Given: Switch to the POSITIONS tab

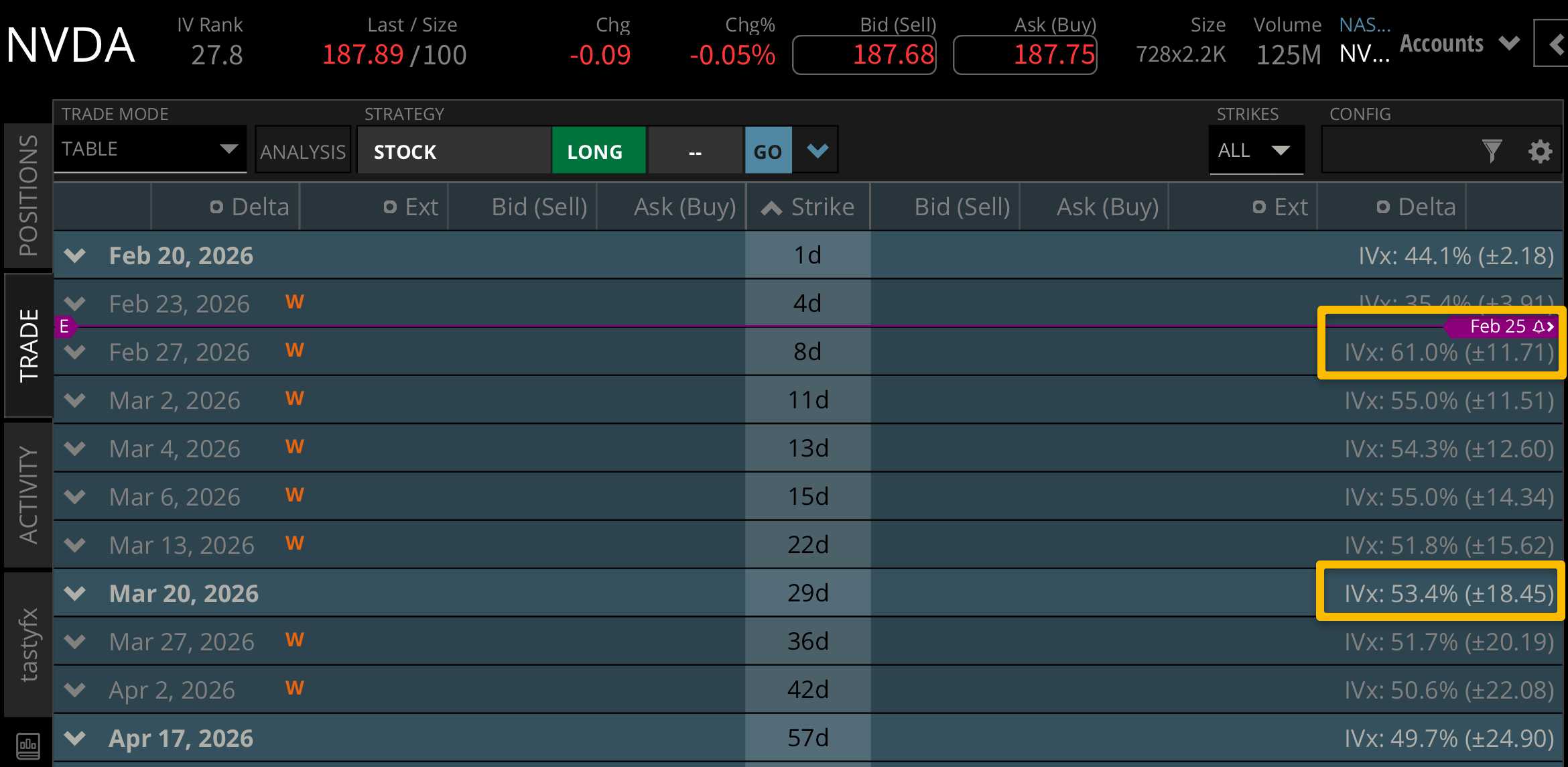Looking at the screenshot, I should tap(27, 194).
